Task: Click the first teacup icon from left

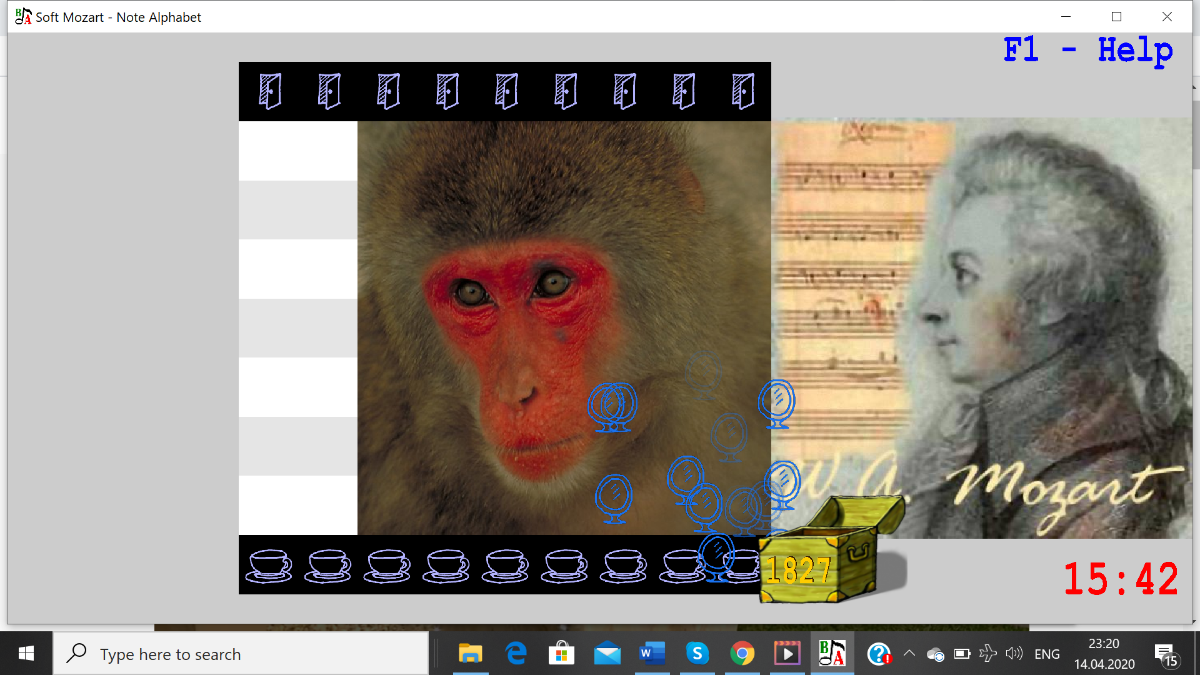Action: click(x=269, y=566)
